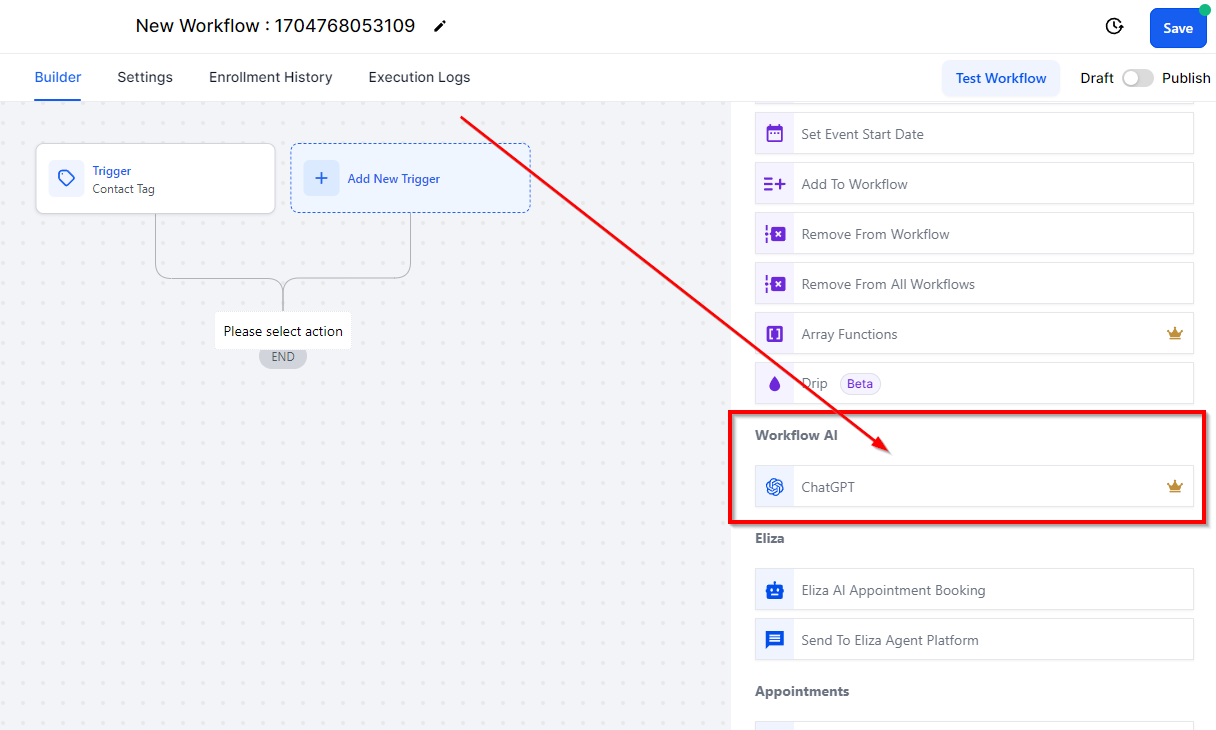Viewport: 1216px width, 730px height.
Task: Select the Remove From Workflow action
Action: coord(974,234)
